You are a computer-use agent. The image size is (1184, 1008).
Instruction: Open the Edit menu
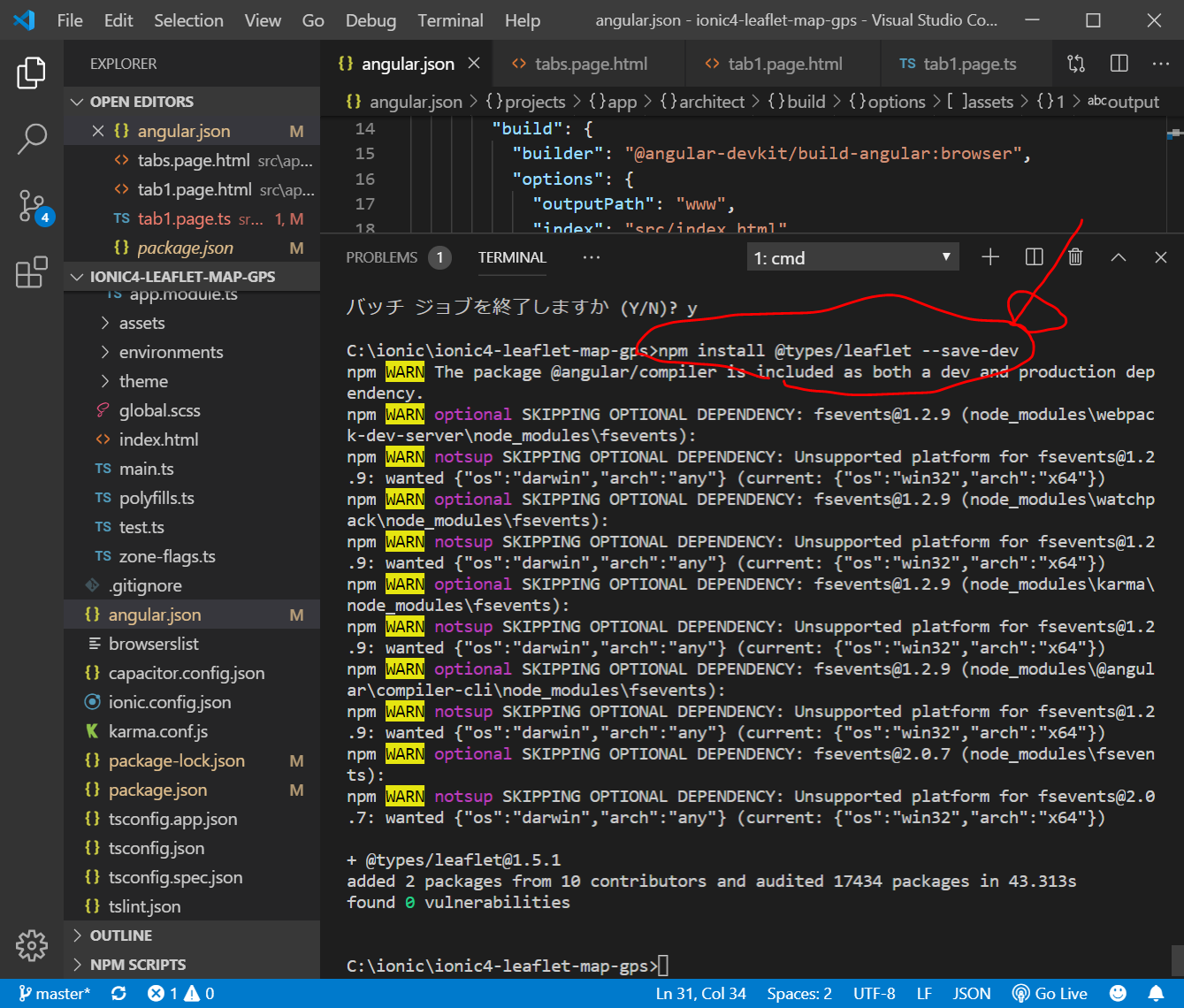tap(118, 20)
